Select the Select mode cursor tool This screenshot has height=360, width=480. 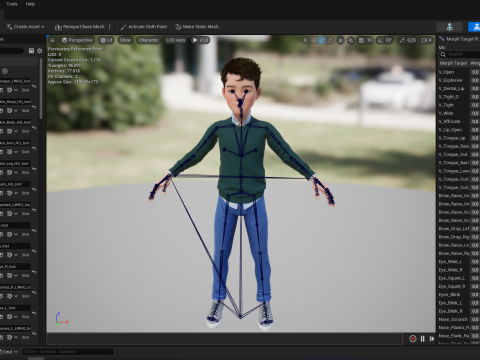pyautogui.click(x=305, y=40)
